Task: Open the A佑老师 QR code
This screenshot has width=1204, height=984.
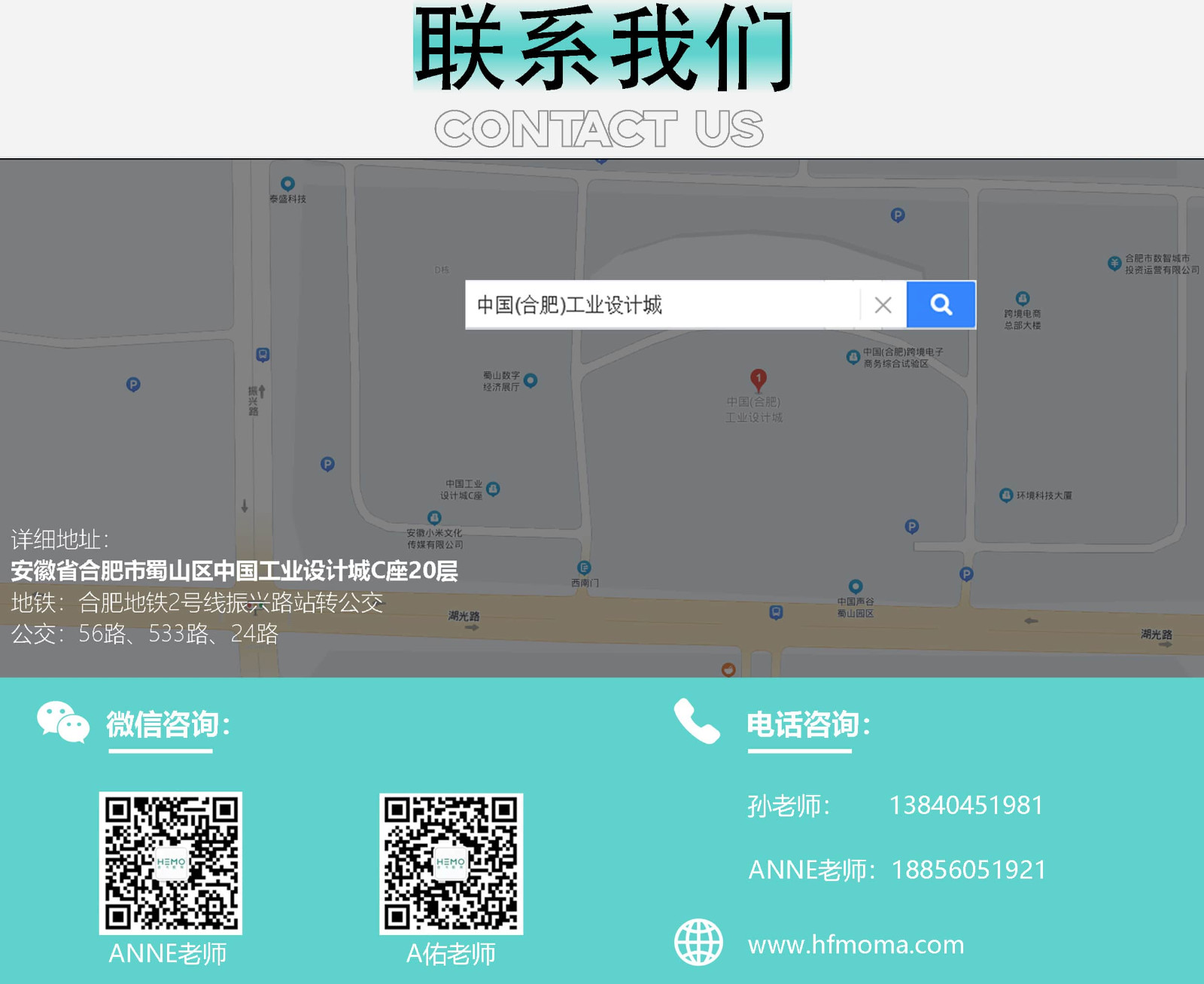Action: pos(451,864)
